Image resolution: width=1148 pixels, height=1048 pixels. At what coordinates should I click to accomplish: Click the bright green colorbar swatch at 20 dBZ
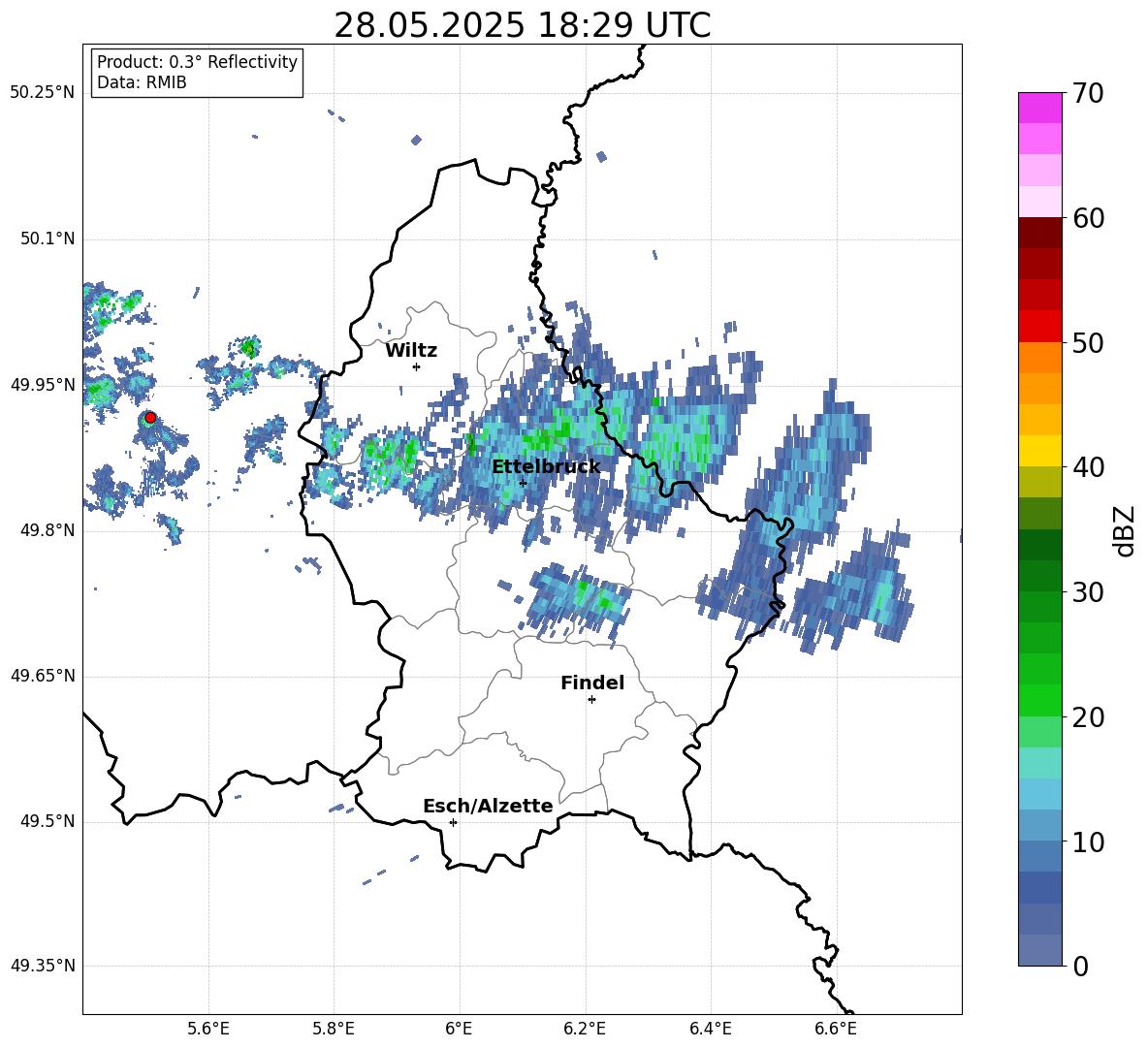[1039, 700]
